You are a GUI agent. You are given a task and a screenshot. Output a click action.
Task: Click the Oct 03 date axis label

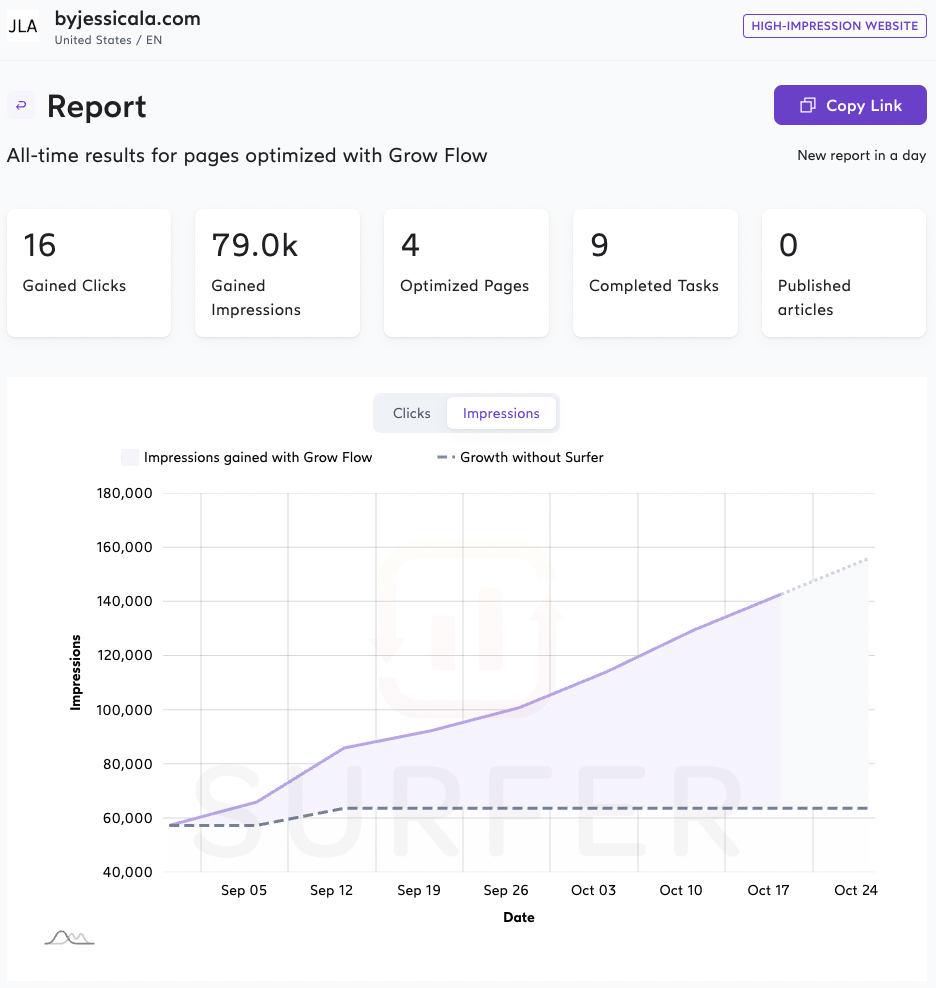[593, 890]
